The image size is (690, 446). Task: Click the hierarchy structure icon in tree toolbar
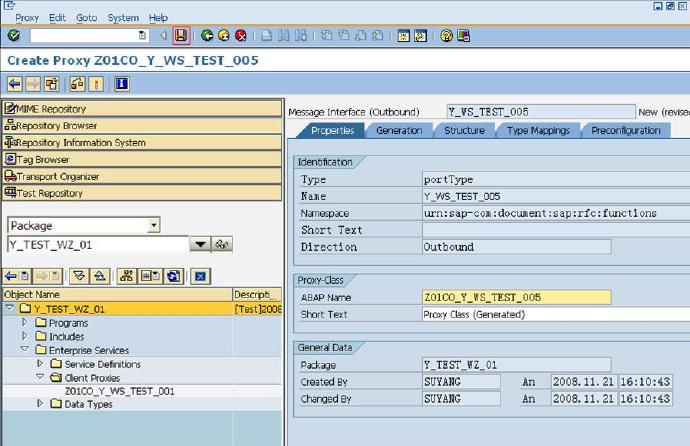[127, 276]
